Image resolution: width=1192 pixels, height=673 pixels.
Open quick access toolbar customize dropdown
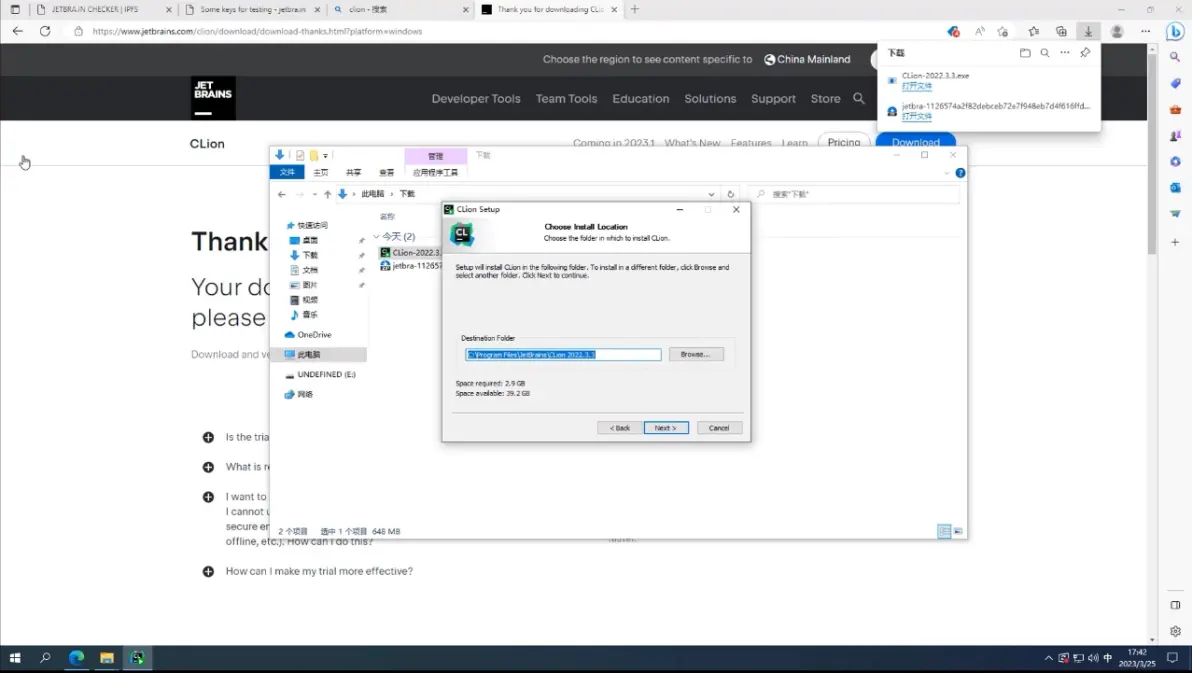[x=325, y=155]
